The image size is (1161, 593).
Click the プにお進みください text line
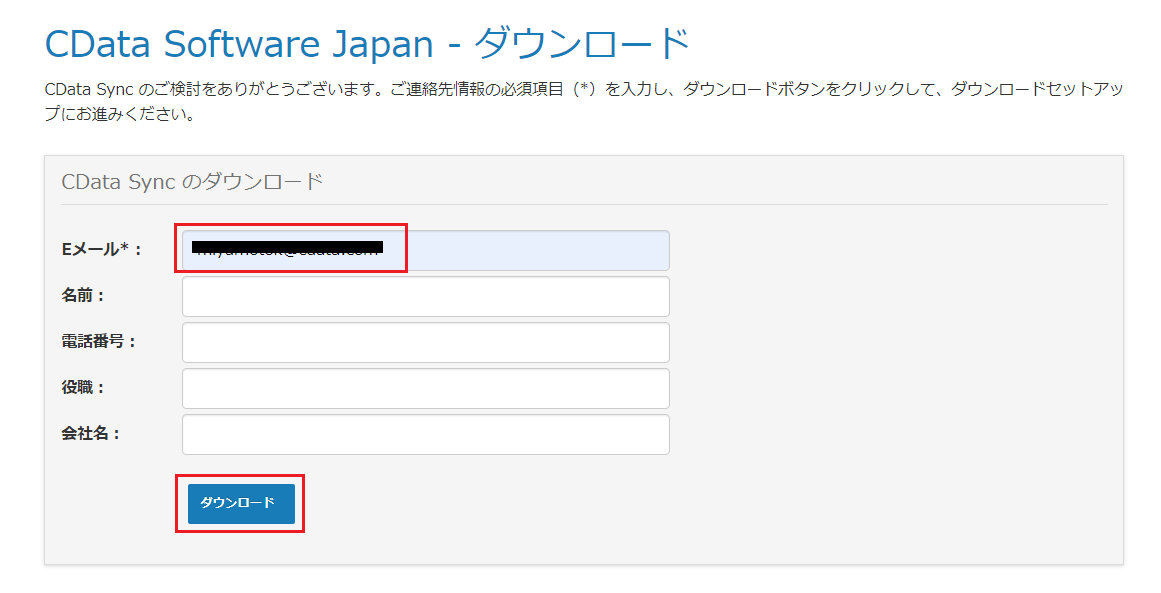pos(119,115)
